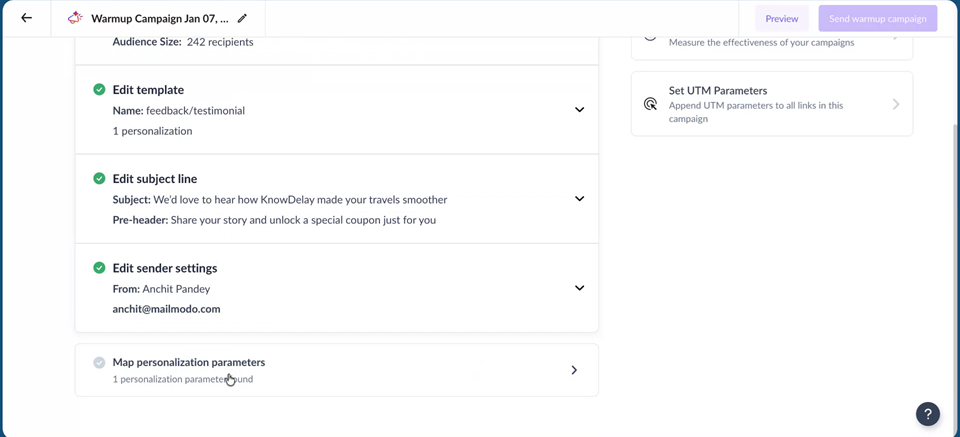Click the Warmup Campaign Jan 07 title
Viewport: 960px width, 437px height.
tap(160, 18)
